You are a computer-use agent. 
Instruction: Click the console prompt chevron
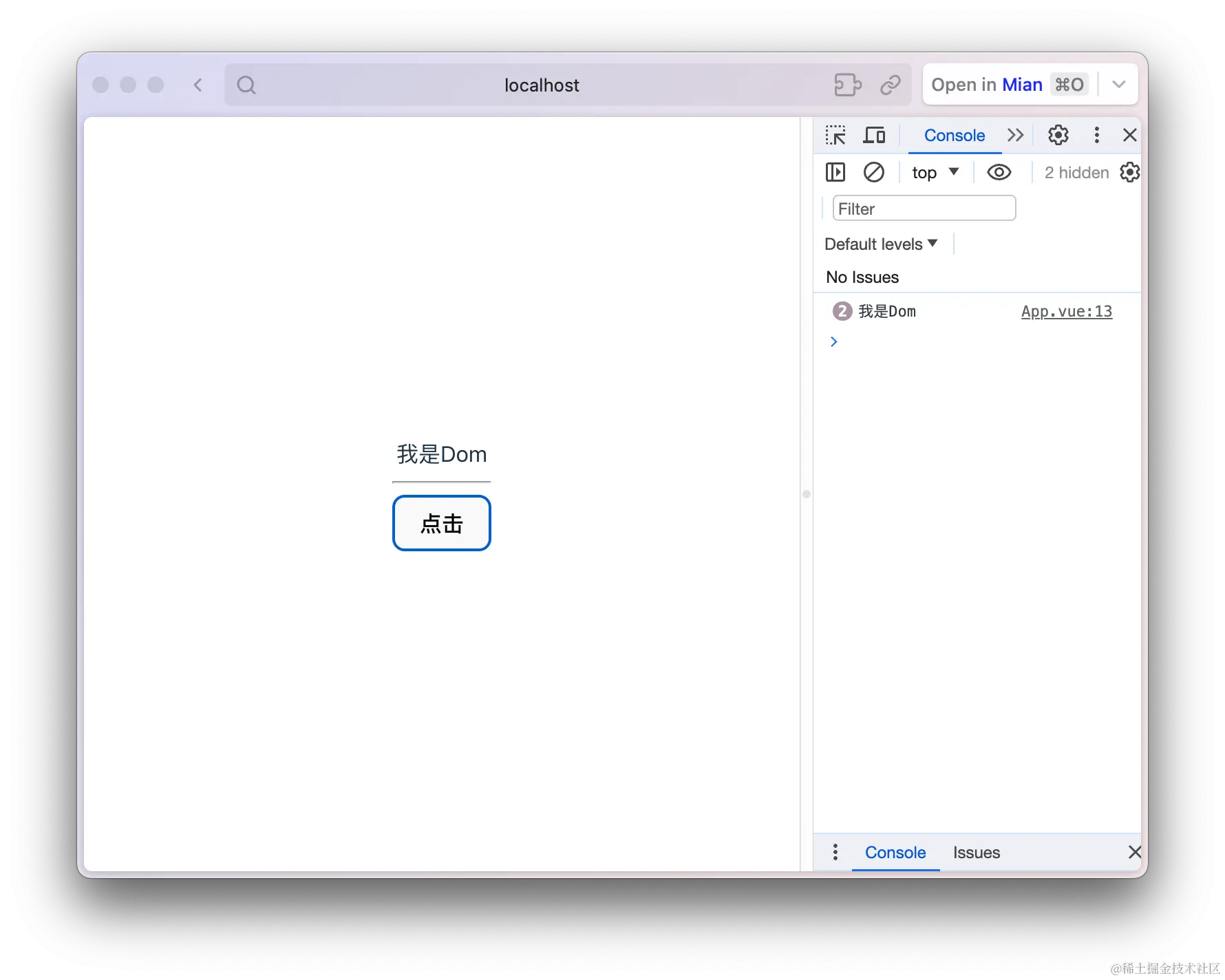[x=834, y=341]
